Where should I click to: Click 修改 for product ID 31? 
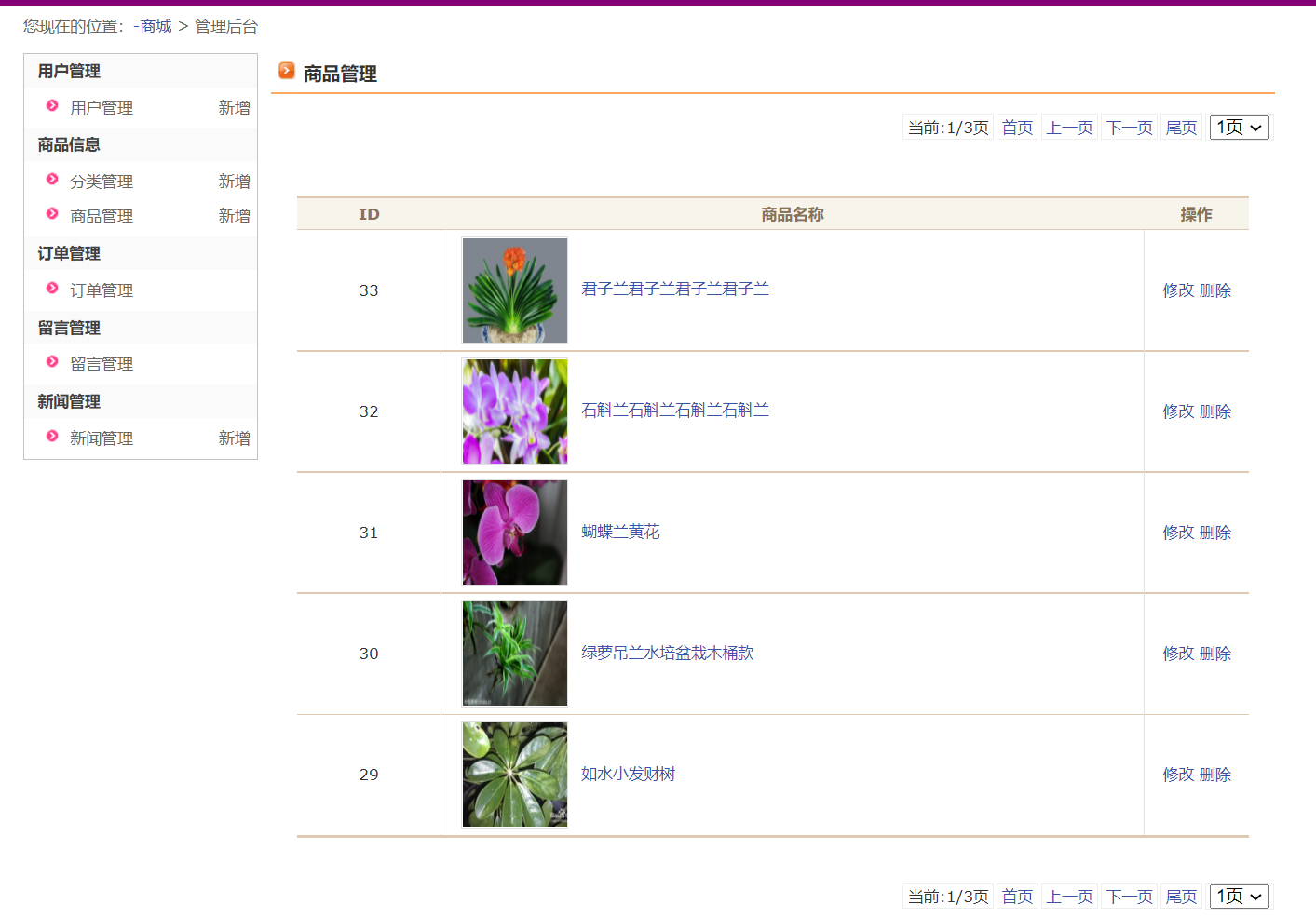(1178, 533)
